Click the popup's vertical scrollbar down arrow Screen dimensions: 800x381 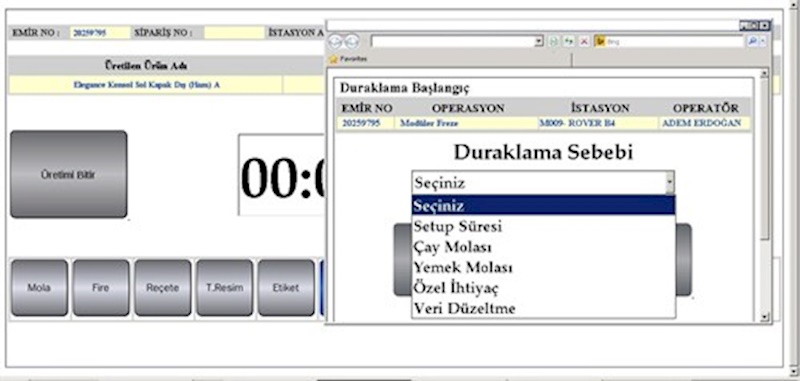point(764,317)
